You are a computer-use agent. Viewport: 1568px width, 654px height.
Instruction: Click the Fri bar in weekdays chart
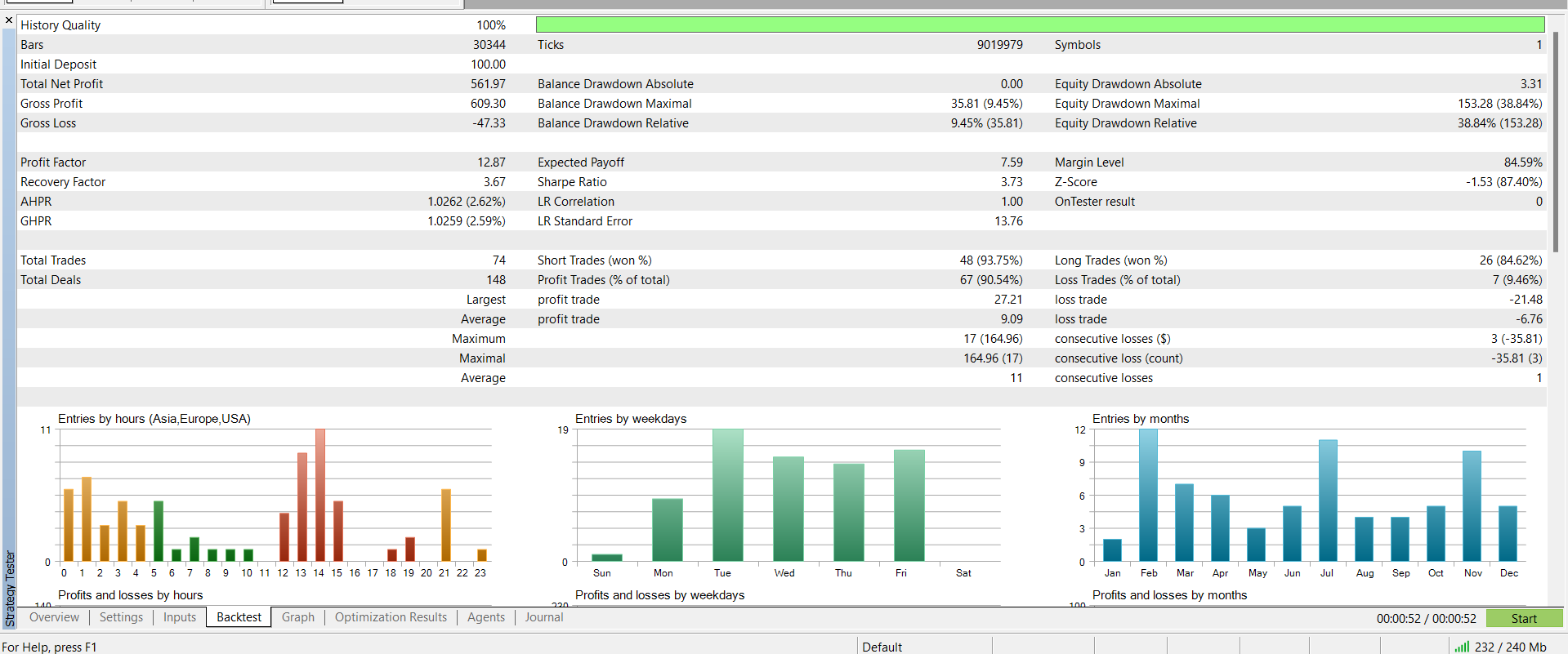909,505
